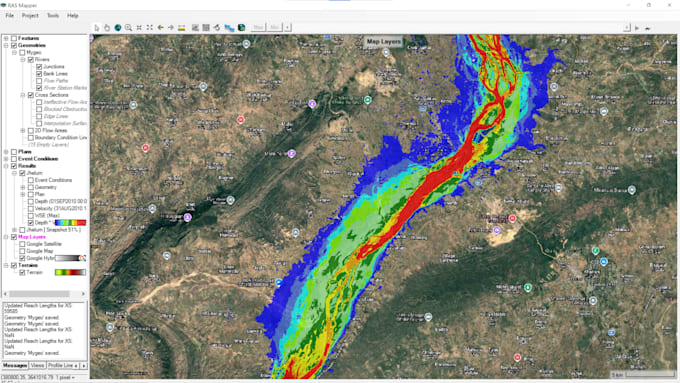Click the Min button in toolbar
Screen dimensions: 680x383
(275, 28)
